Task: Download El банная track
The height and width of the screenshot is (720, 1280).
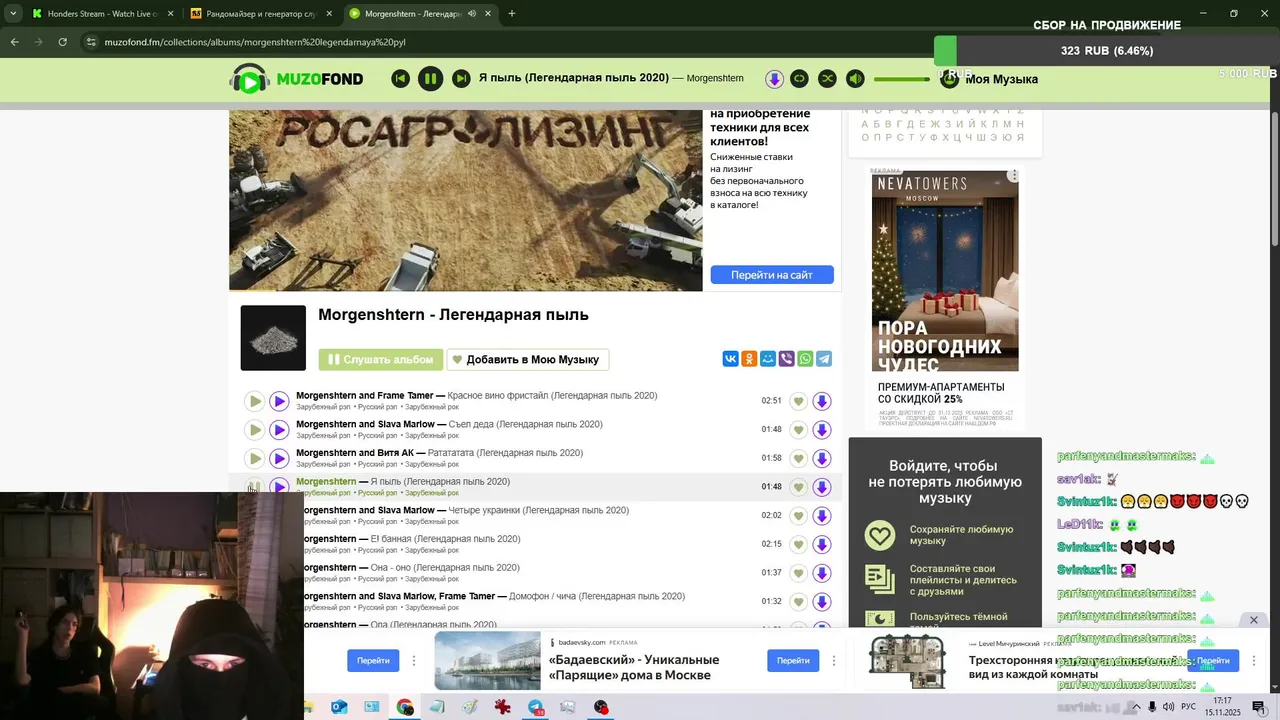Action: point(822,544)
